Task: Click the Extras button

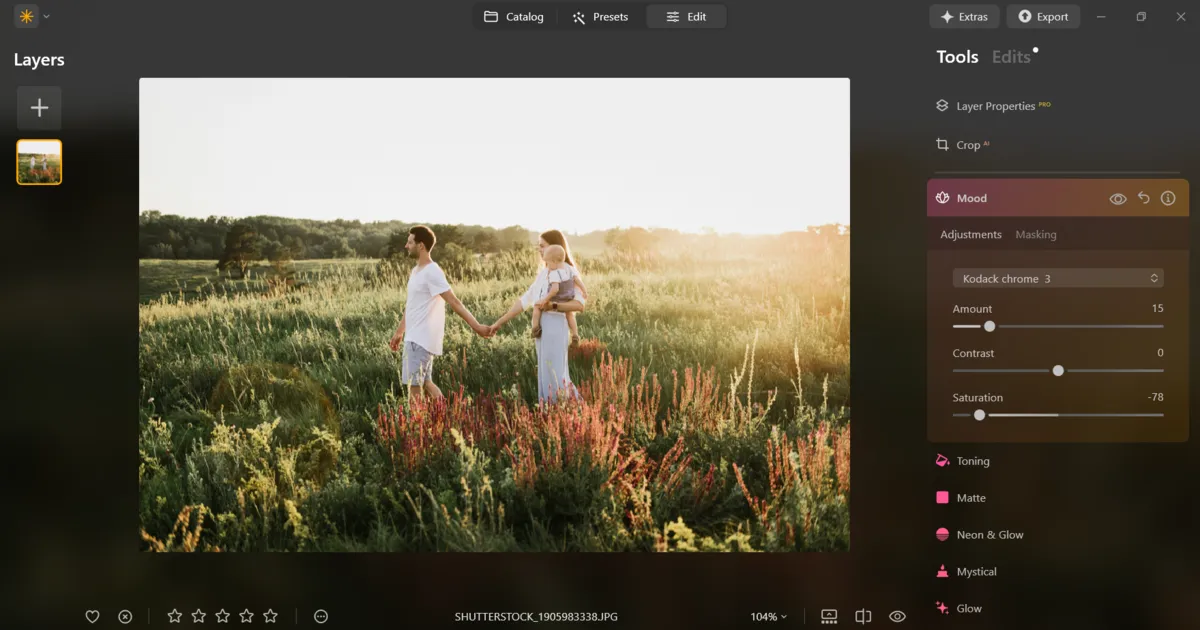Action: 964,16
